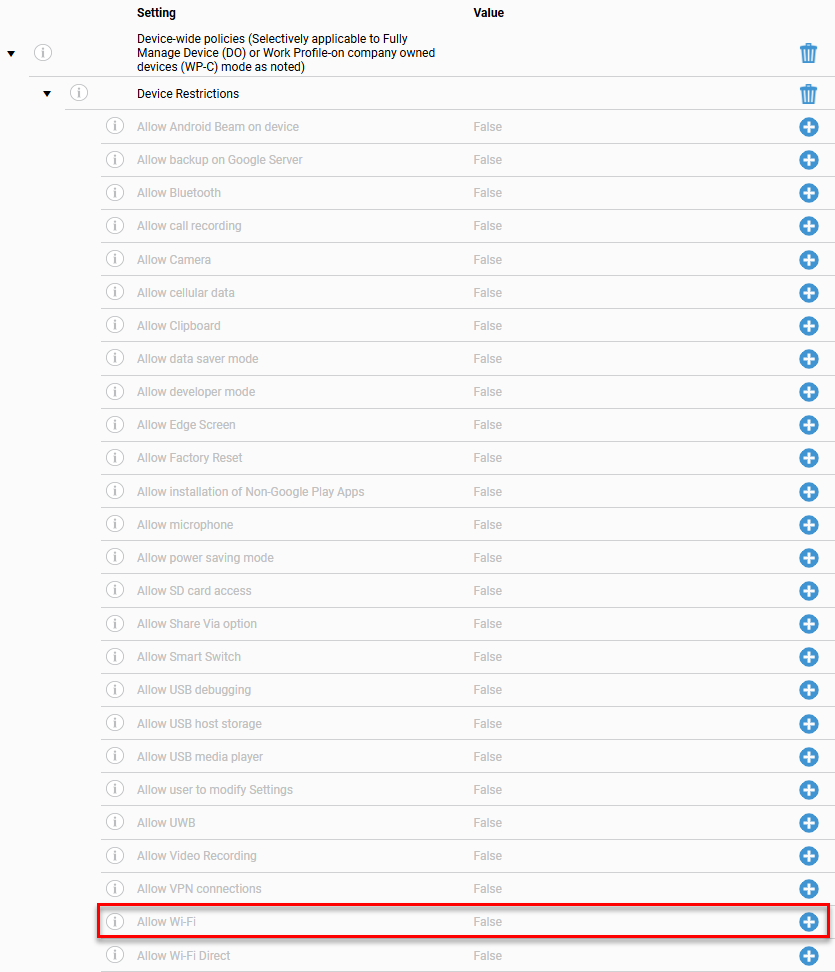Select the Allow Smart Switch label
The image size is (835, 972).
coord(189,656)
